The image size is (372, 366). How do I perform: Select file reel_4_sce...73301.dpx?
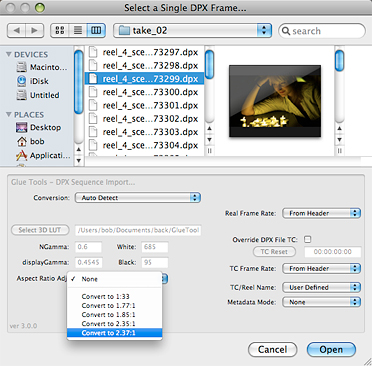coord(144,105)
